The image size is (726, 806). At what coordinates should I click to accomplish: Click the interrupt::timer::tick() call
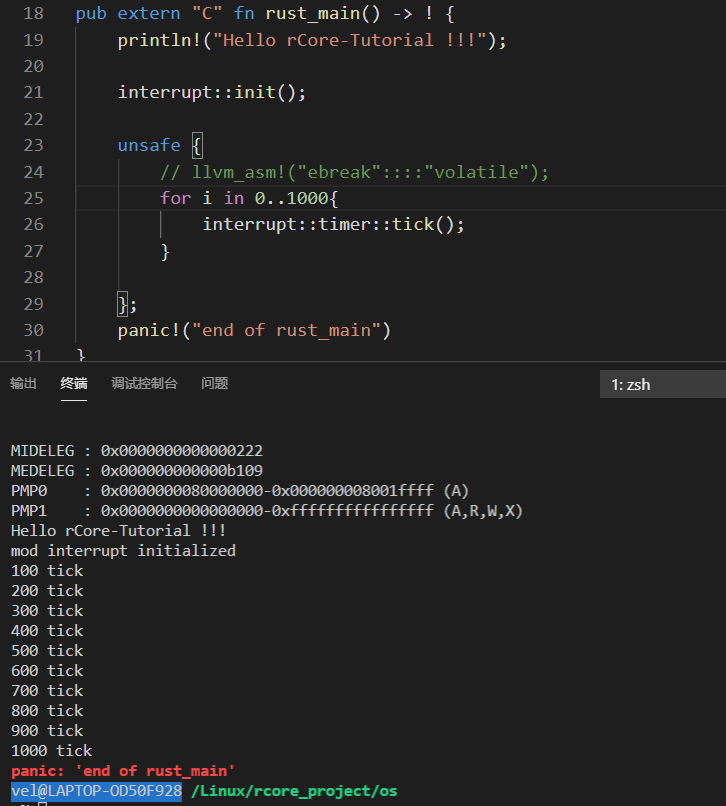(333, 224)
